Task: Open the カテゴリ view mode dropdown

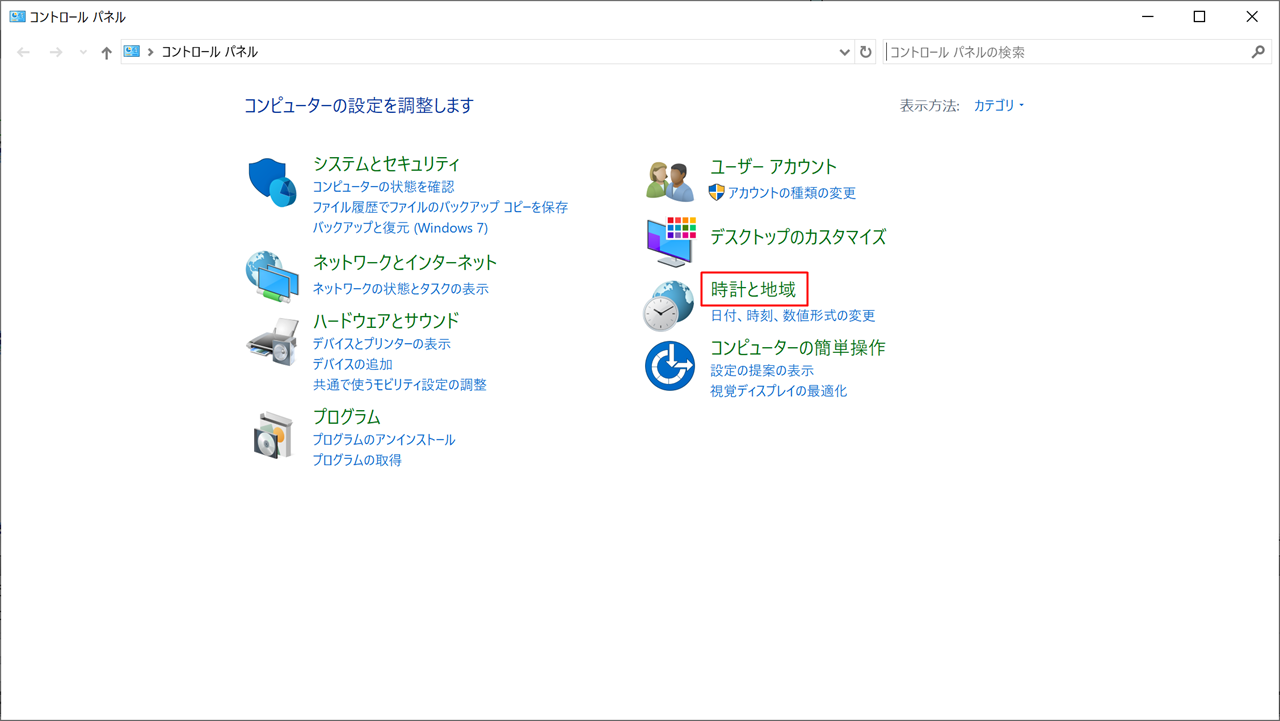Action: pos(999,106)
